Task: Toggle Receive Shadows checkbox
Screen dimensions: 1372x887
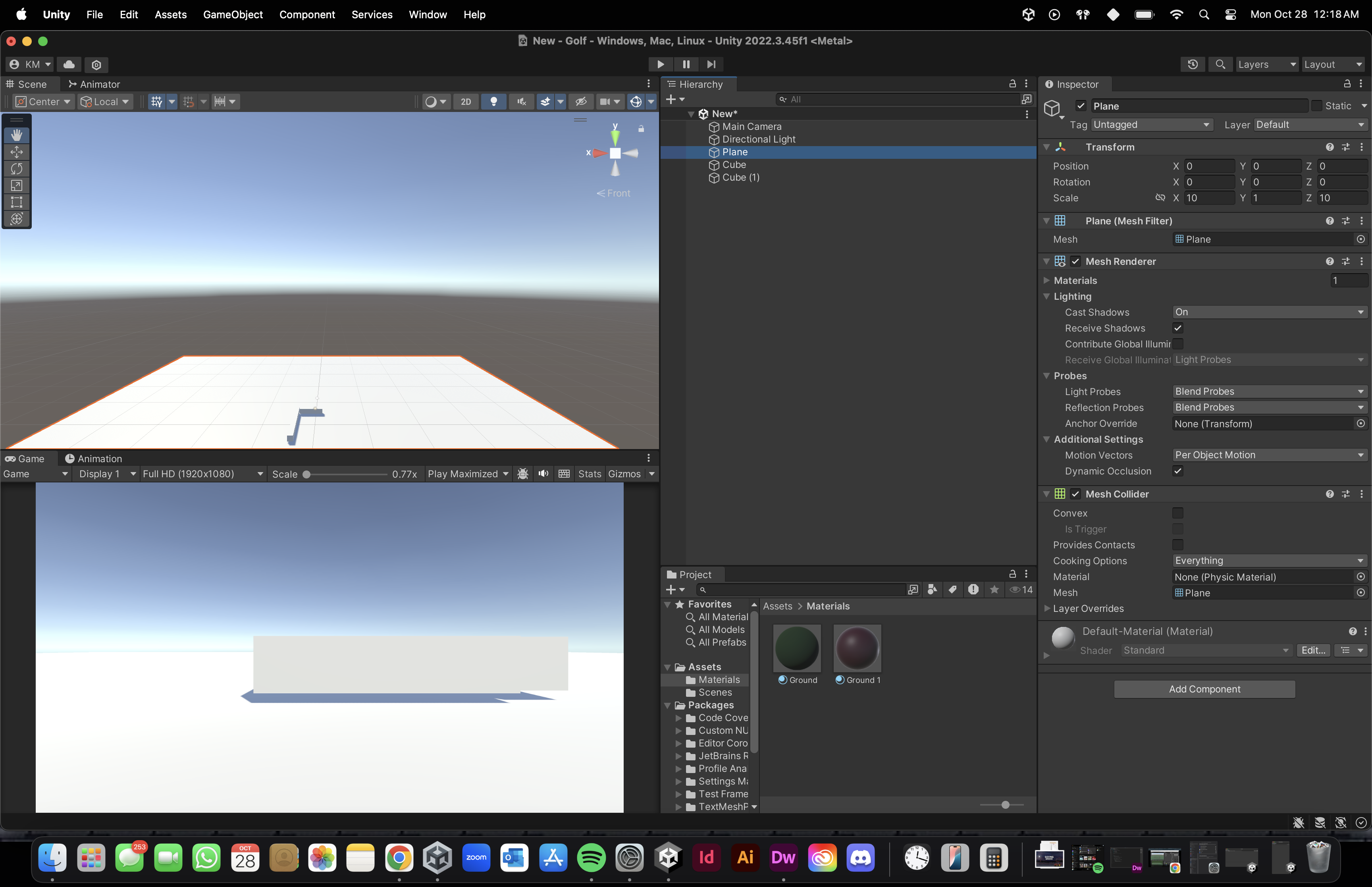Action: [1178, 328]
